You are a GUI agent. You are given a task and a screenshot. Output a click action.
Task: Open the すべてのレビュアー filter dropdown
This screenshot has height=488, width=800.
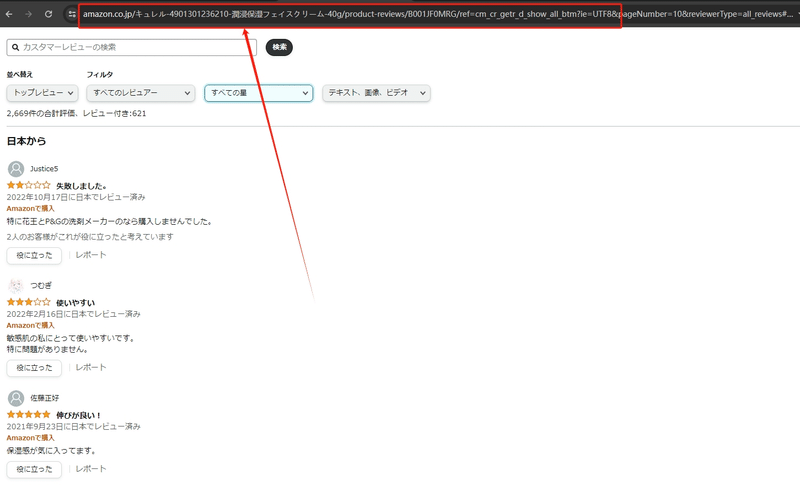141,93
